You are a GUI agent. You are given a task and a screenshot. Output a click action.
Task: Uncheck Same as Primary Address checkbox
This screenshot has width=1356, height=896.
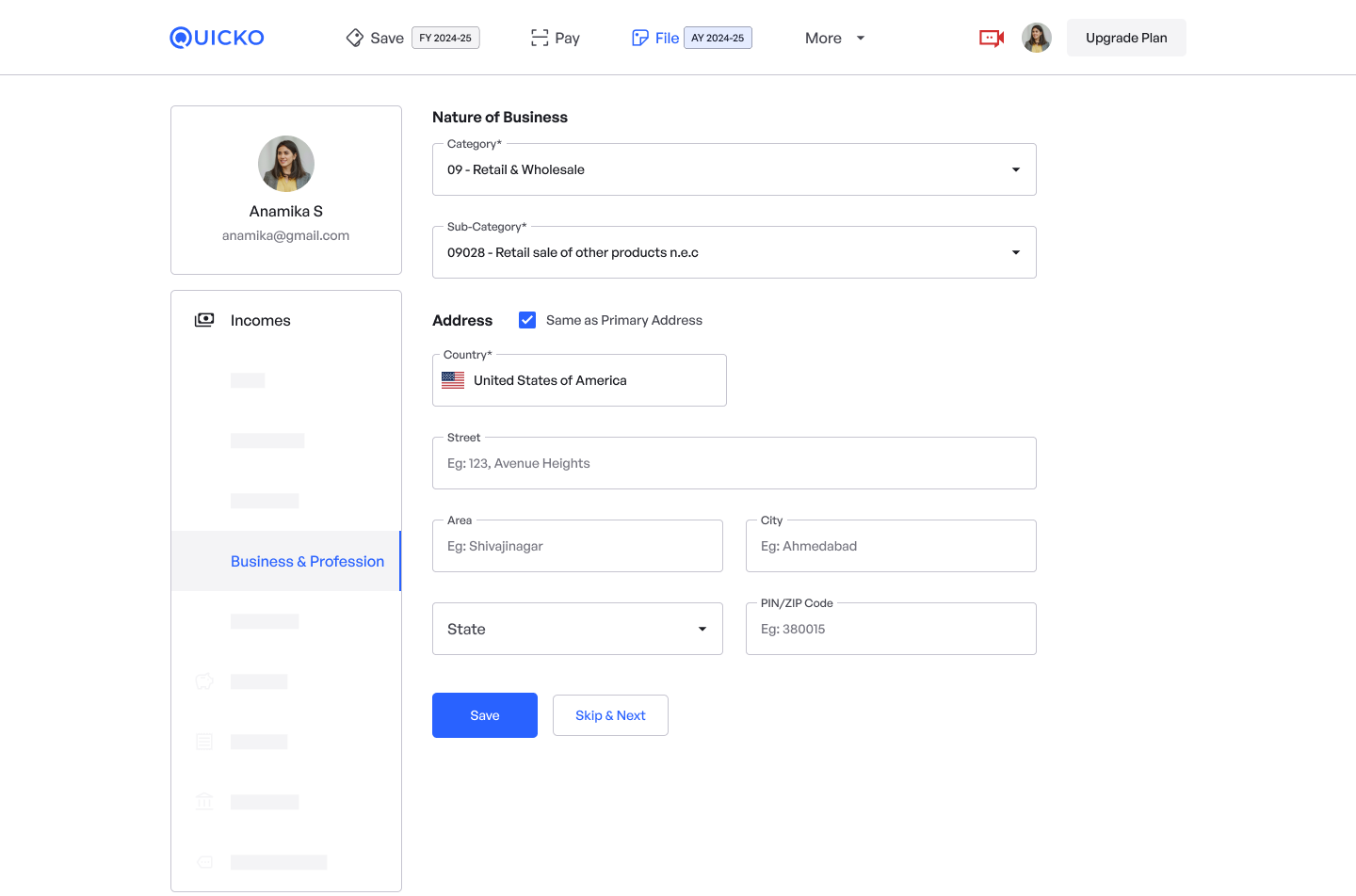click(527, 320)
